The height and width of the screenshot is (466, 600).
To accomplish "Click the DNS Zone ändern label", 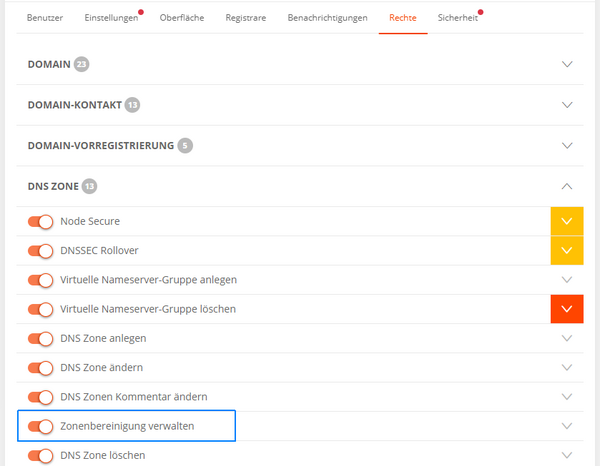I will 101,368.
